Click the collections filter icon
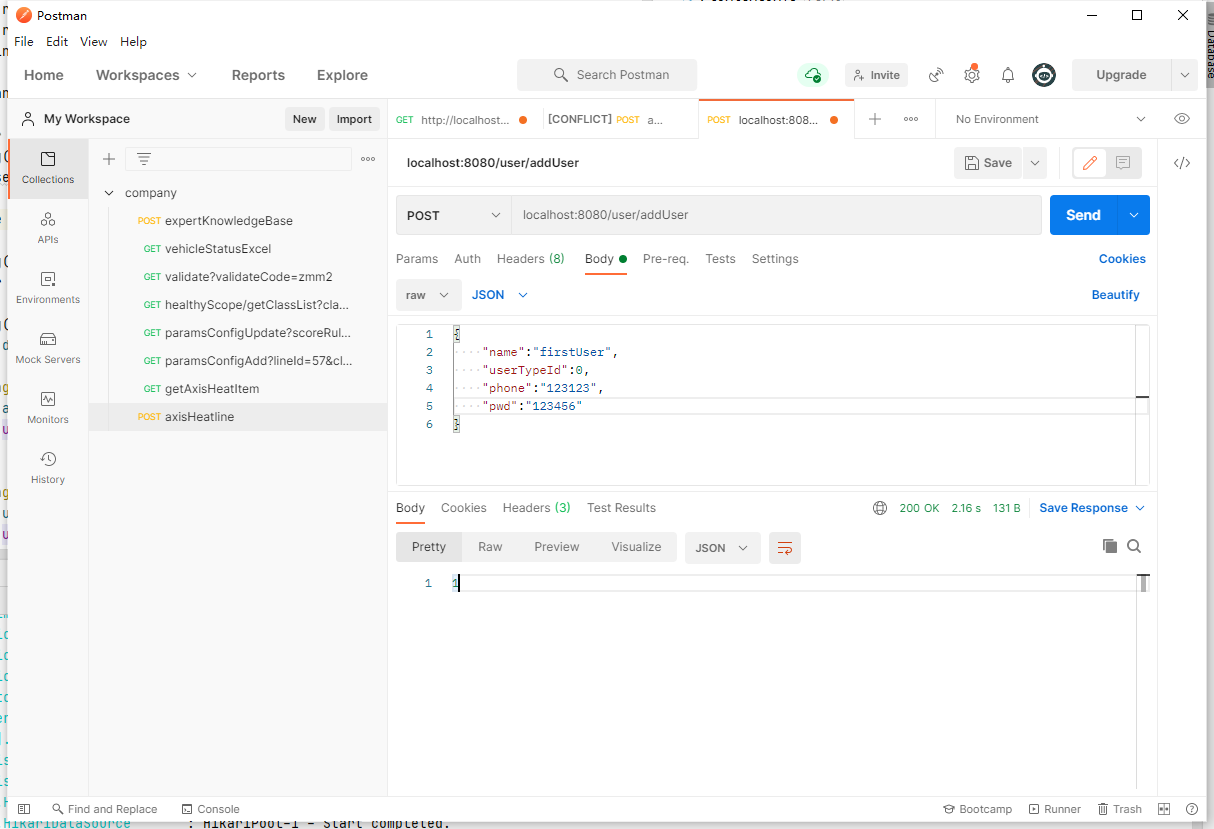1214x829 pixels. pyautogui.click(x=144, y=159)
